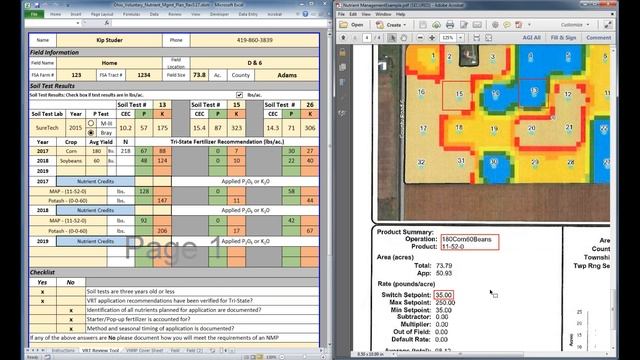The height and width of the screenshot is (360, 640).
Task: Open the Developer ribbon tab in Excel
Action: point(219,14)
